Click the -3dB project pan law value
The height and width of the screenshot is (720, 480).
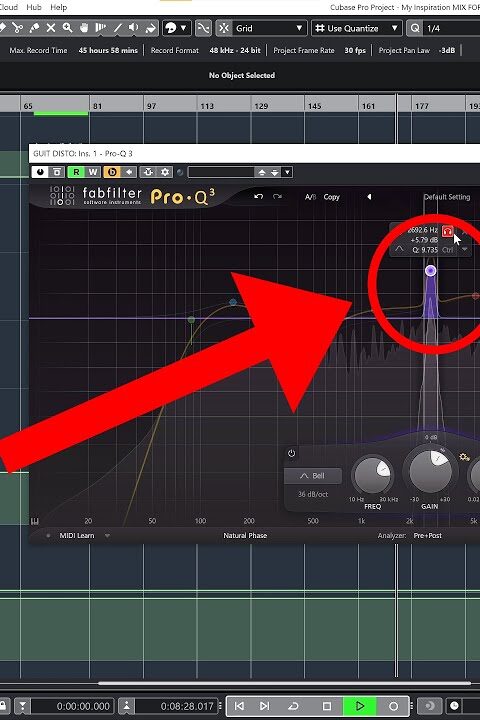click(447, 51)
